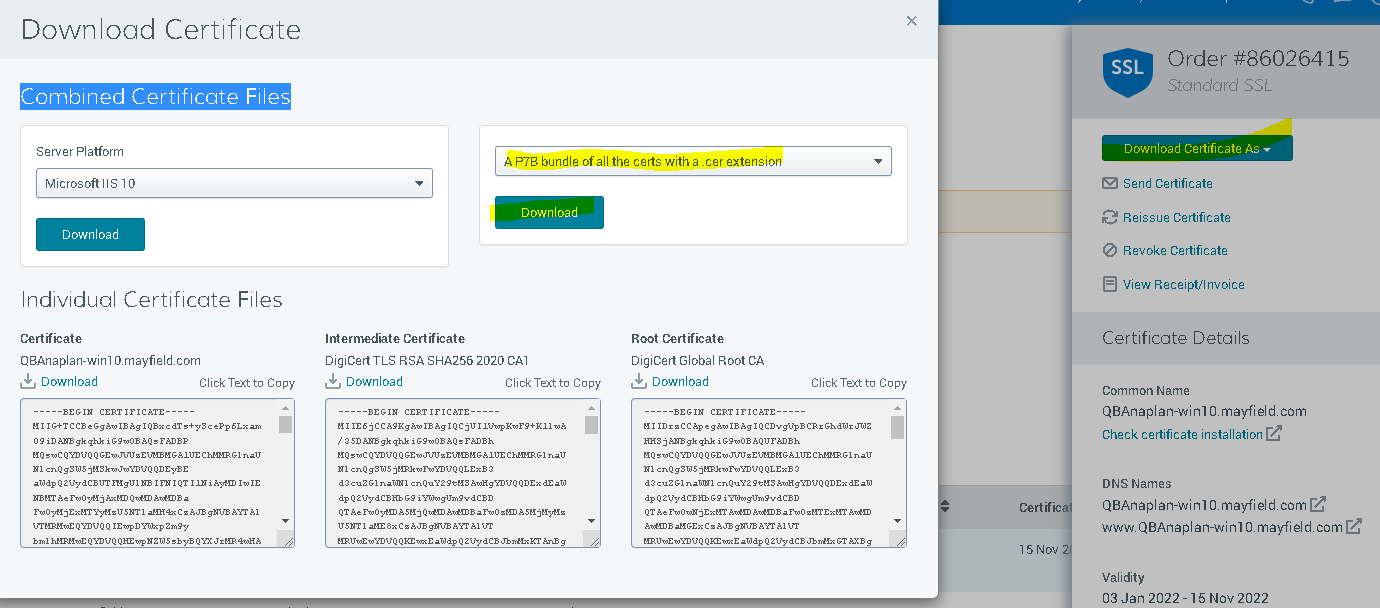Download the Root Certificate file

click(680, 382)
